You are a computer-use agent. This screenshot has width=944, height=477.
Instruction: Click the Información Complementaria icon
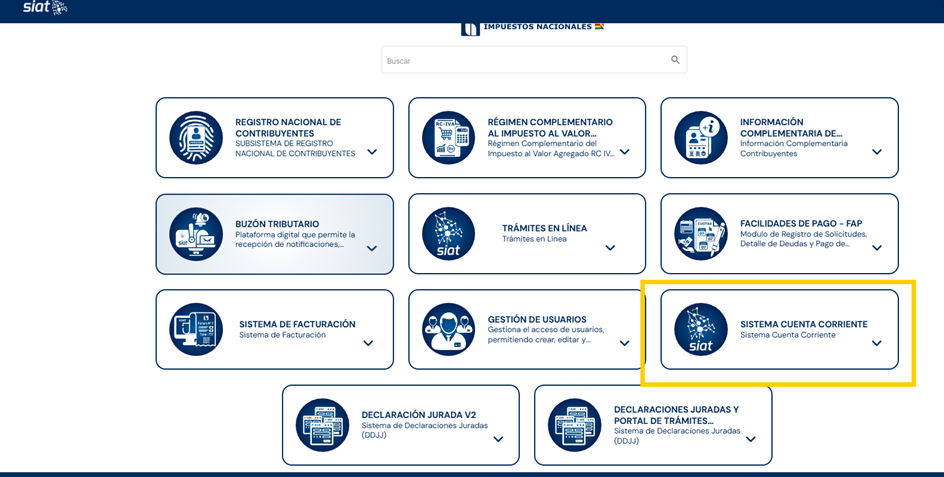tap(701, 137)
